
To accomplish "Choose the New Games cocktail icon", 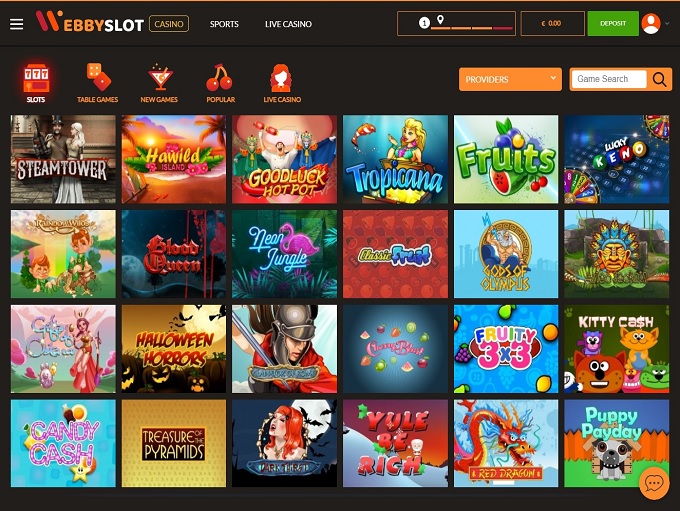I will [x=160, y=78].
